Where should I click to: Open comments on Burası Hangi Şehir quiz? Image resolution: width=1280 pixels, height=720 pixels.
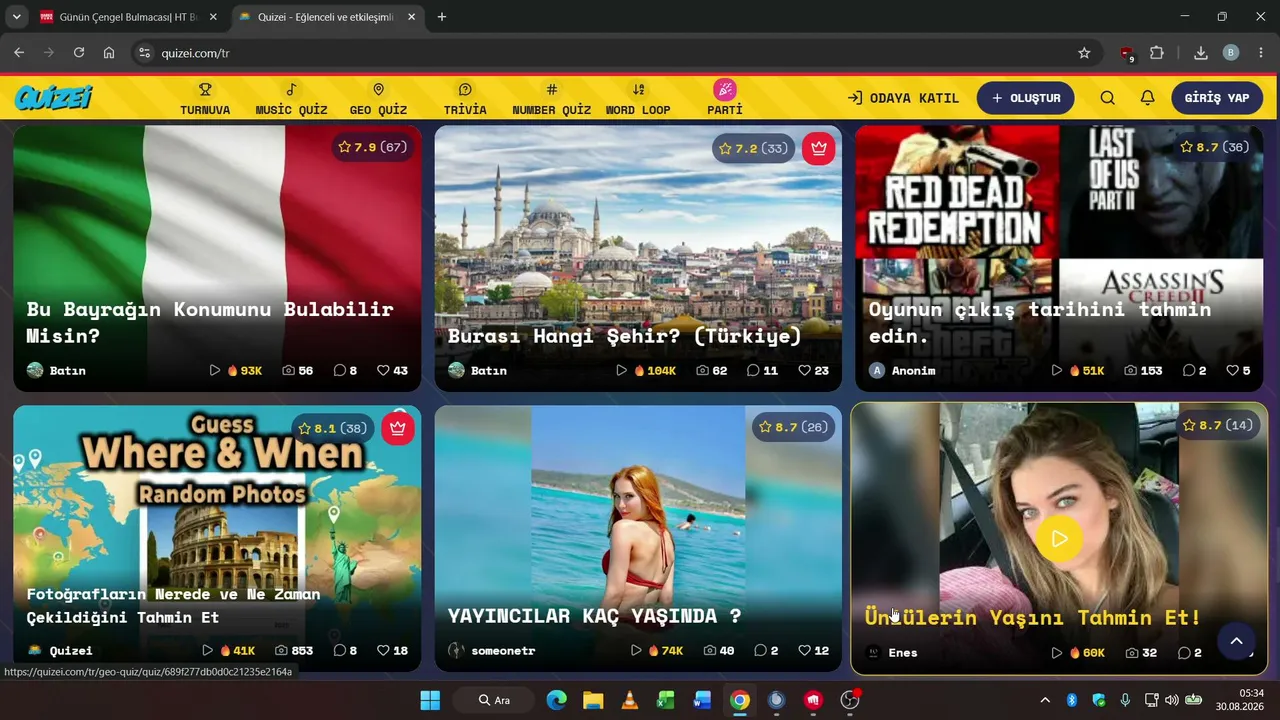coord(762,370)
